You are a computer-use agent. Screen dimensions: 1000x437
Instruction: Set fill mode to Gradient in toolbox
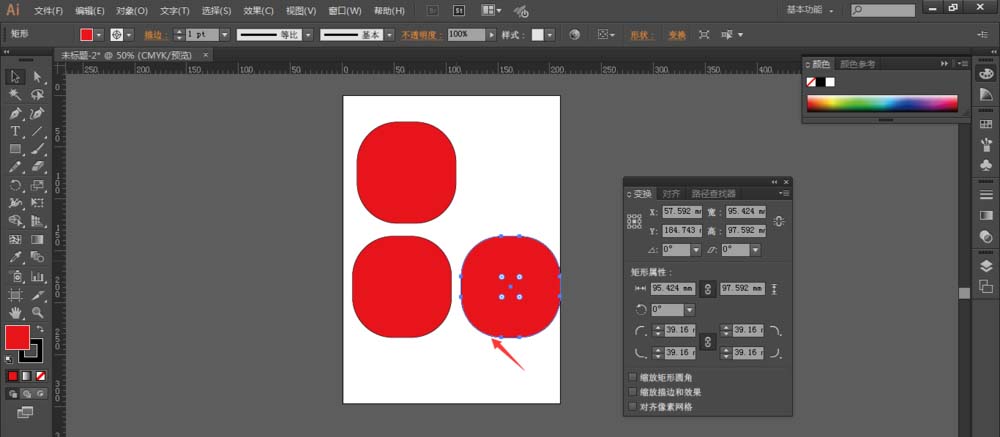click(x=27, y=376)
